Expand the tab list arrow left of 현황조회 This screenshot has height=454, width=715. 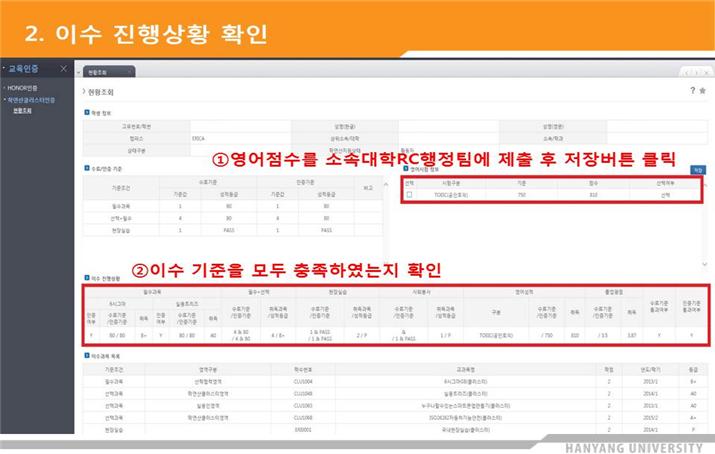click(x=80, y=72)
